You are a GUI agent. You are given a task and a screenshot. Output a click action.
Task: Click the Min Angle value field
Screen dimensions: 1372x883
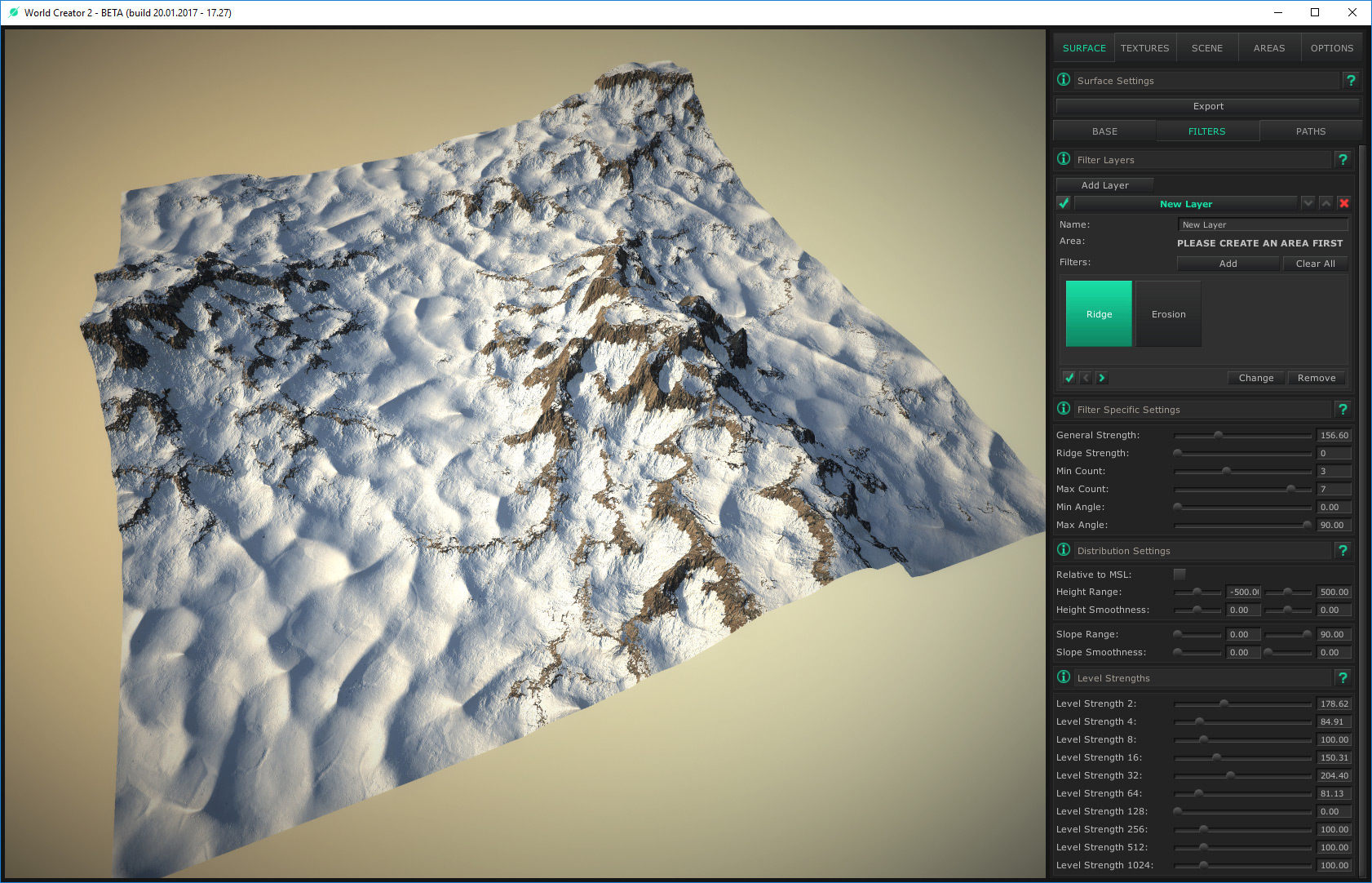[1334, 508]
